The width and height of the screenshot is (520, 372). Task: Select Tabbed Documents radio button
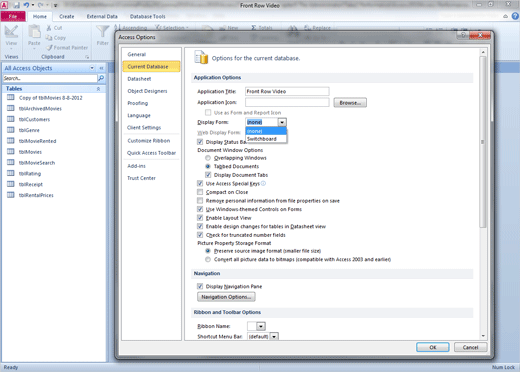(x=208, y=166)
